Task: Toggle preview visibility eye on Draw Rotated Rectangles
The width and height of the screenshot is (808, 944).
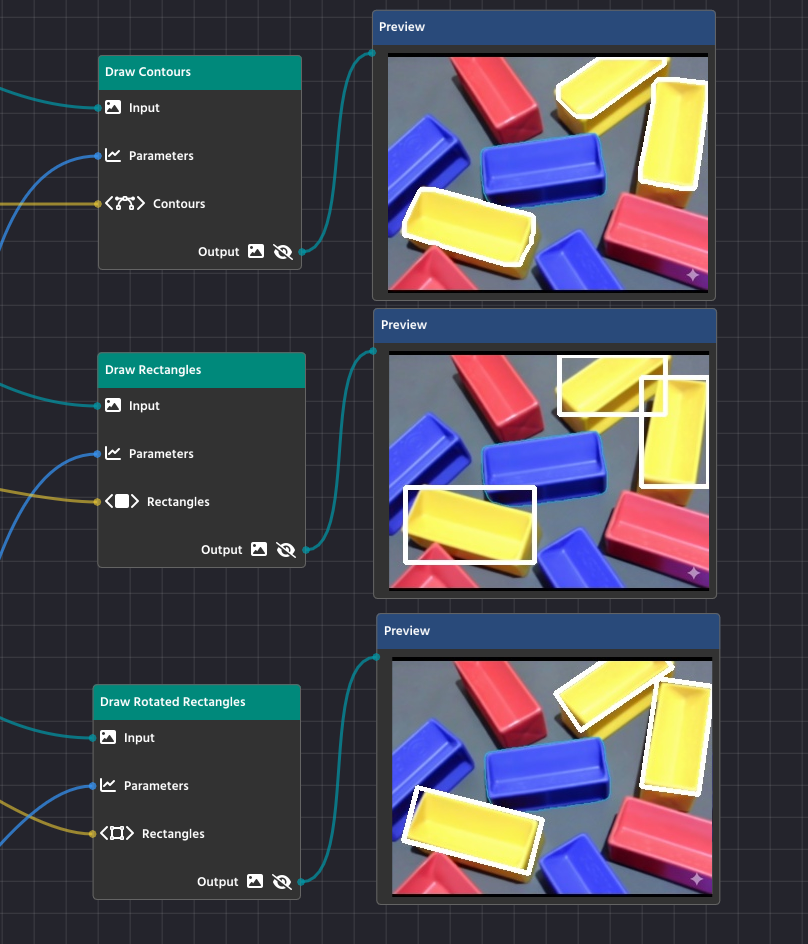Action: coord(282,881)
